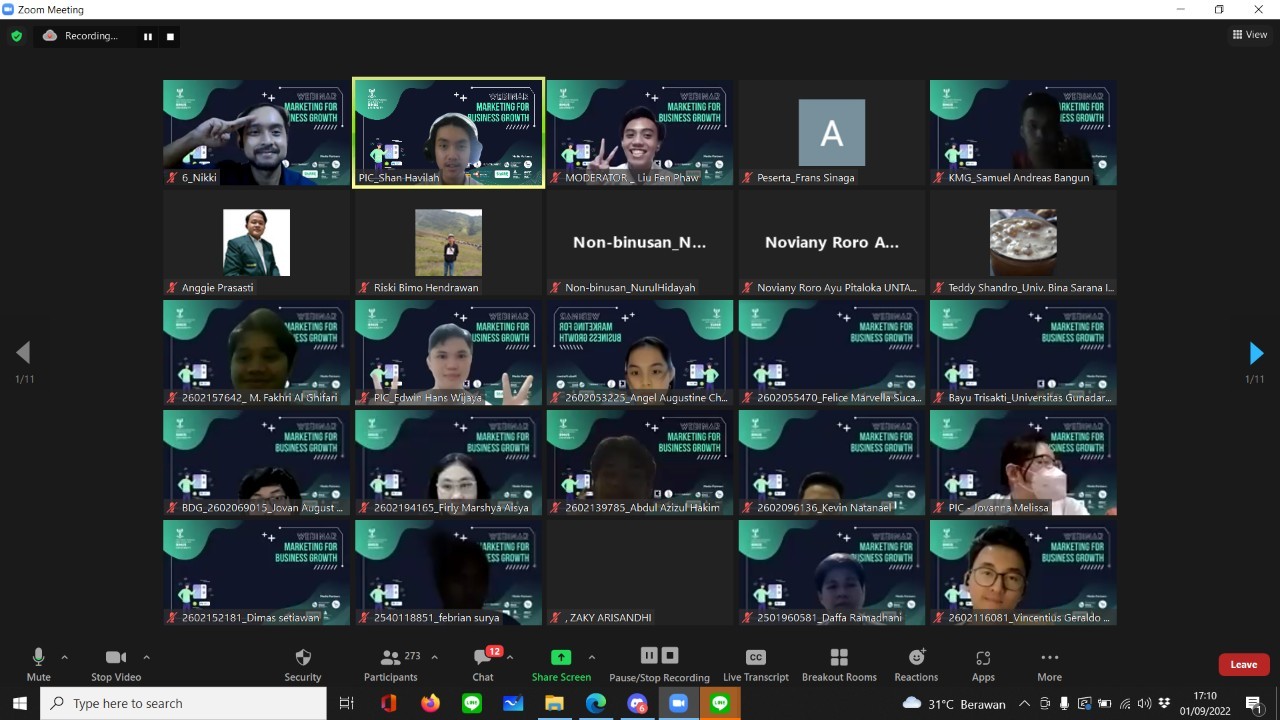Viewport: 1280px width, 720px height.
Task: Open Task View on taskbar
Action: pyautogui.click(x=347, y=703)
